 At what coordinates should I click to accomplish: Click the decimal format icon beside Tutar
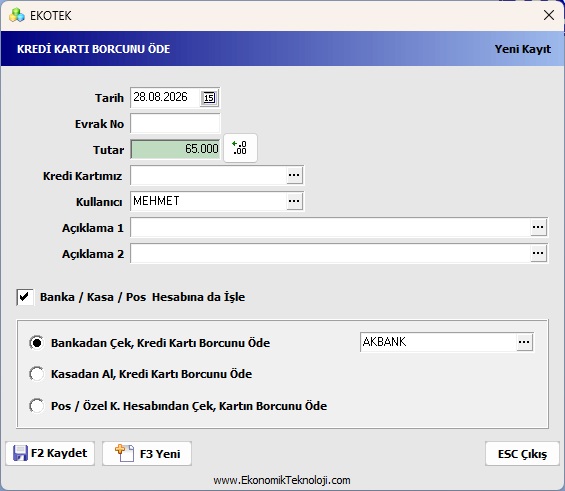[240, 148]
